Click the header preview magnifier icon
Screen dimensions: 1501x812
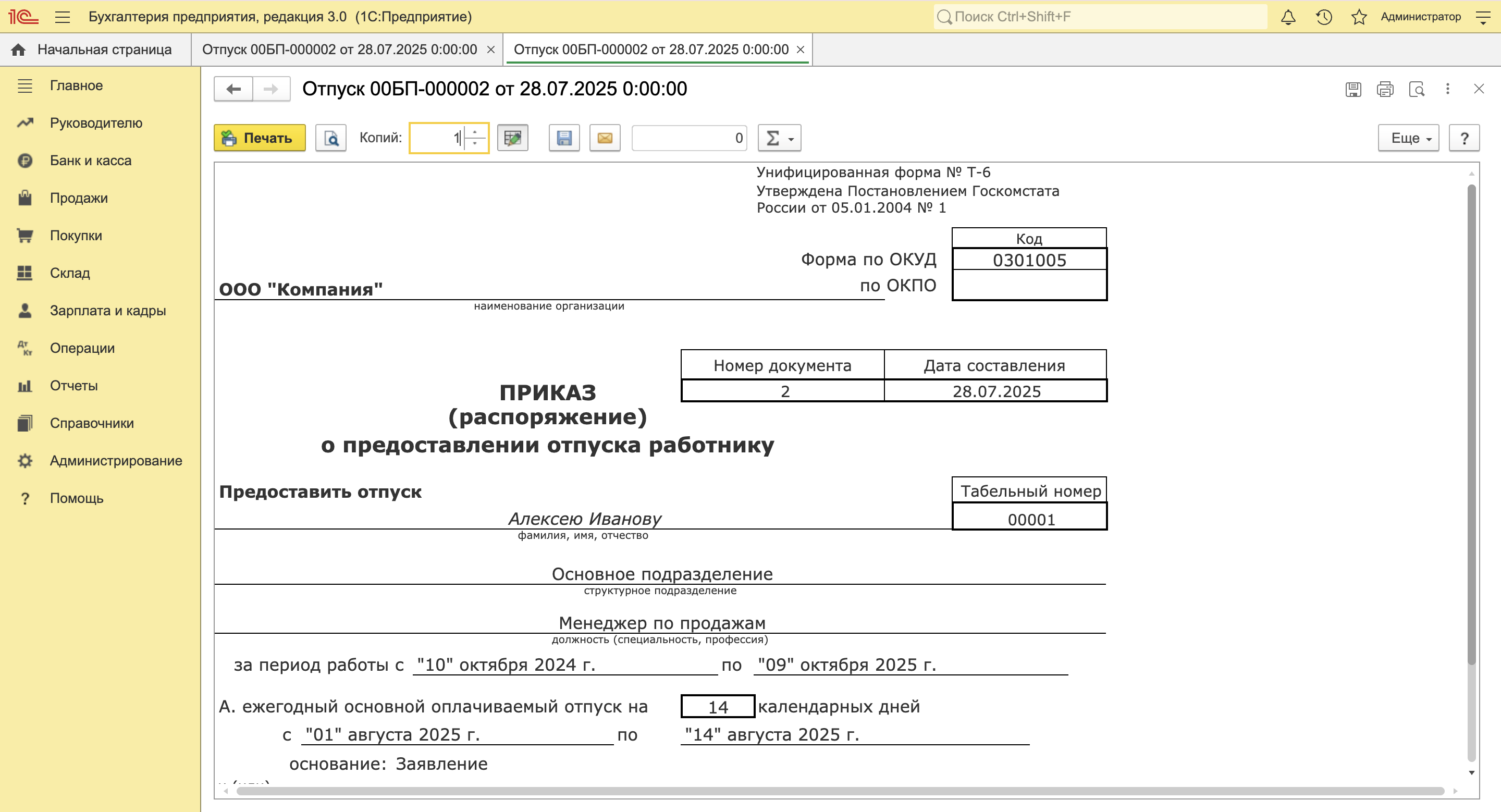pyautogui.click(x=1417, y=89)
